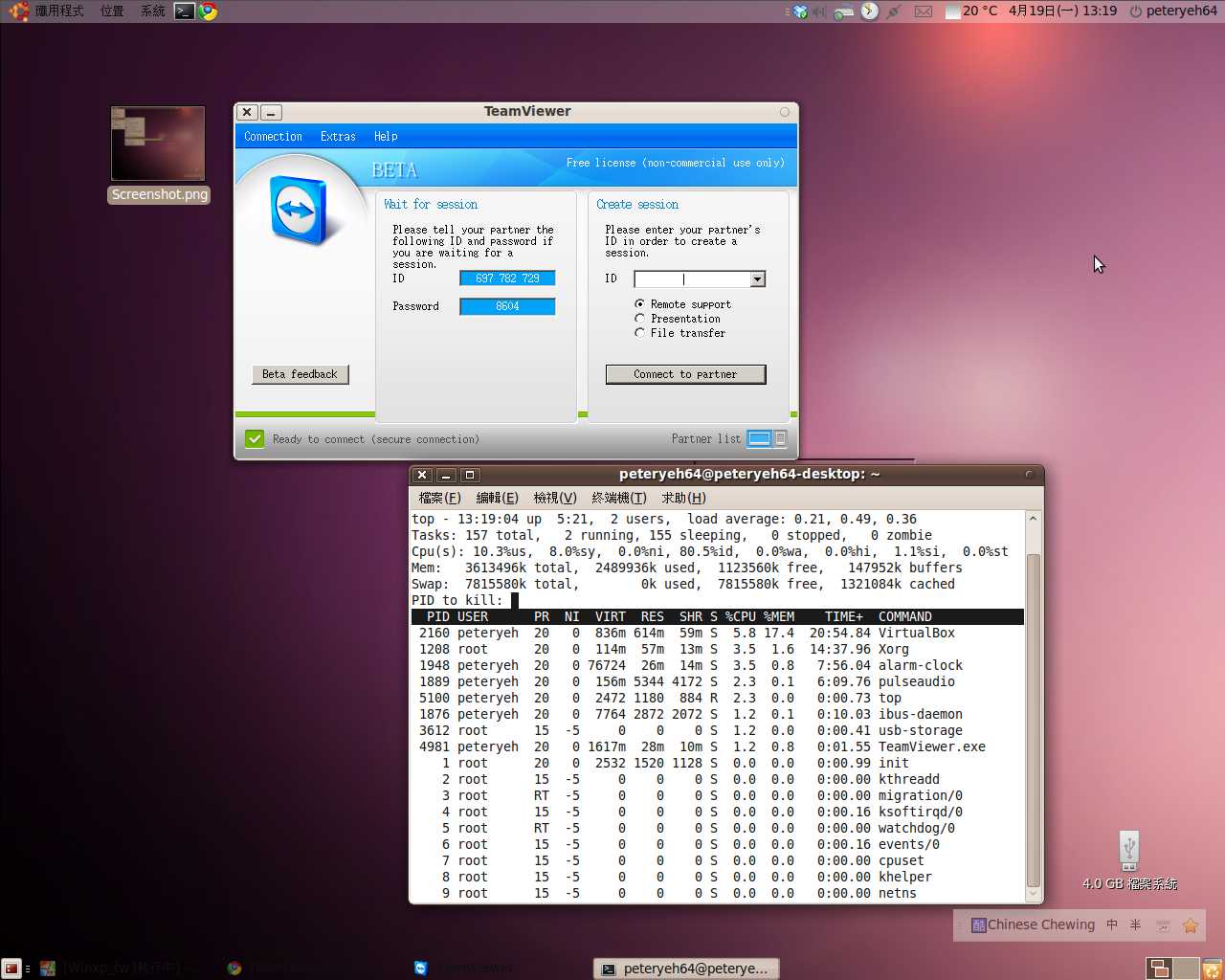Click the ibus-daemon process row

718,714
